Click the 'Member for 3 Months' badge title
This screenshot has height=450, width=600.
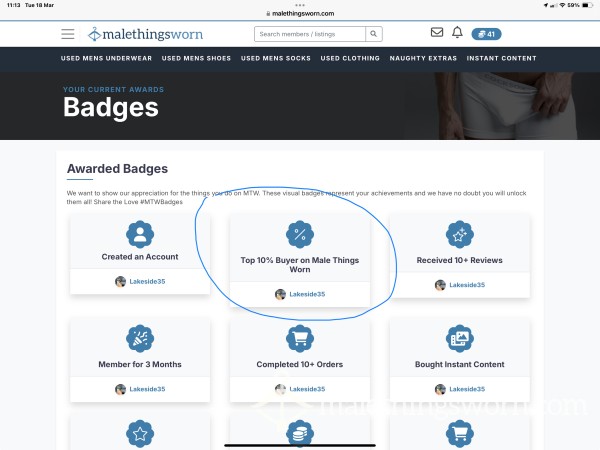(140, 364)
